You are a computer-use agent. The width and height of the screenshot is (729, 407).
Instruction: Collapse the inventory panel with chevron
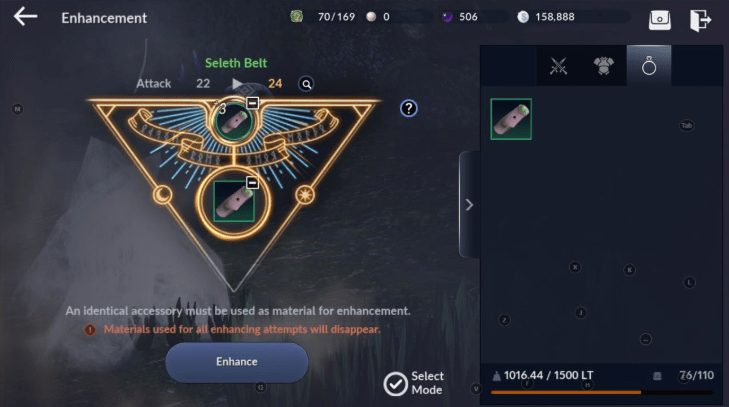click(469, 205)
